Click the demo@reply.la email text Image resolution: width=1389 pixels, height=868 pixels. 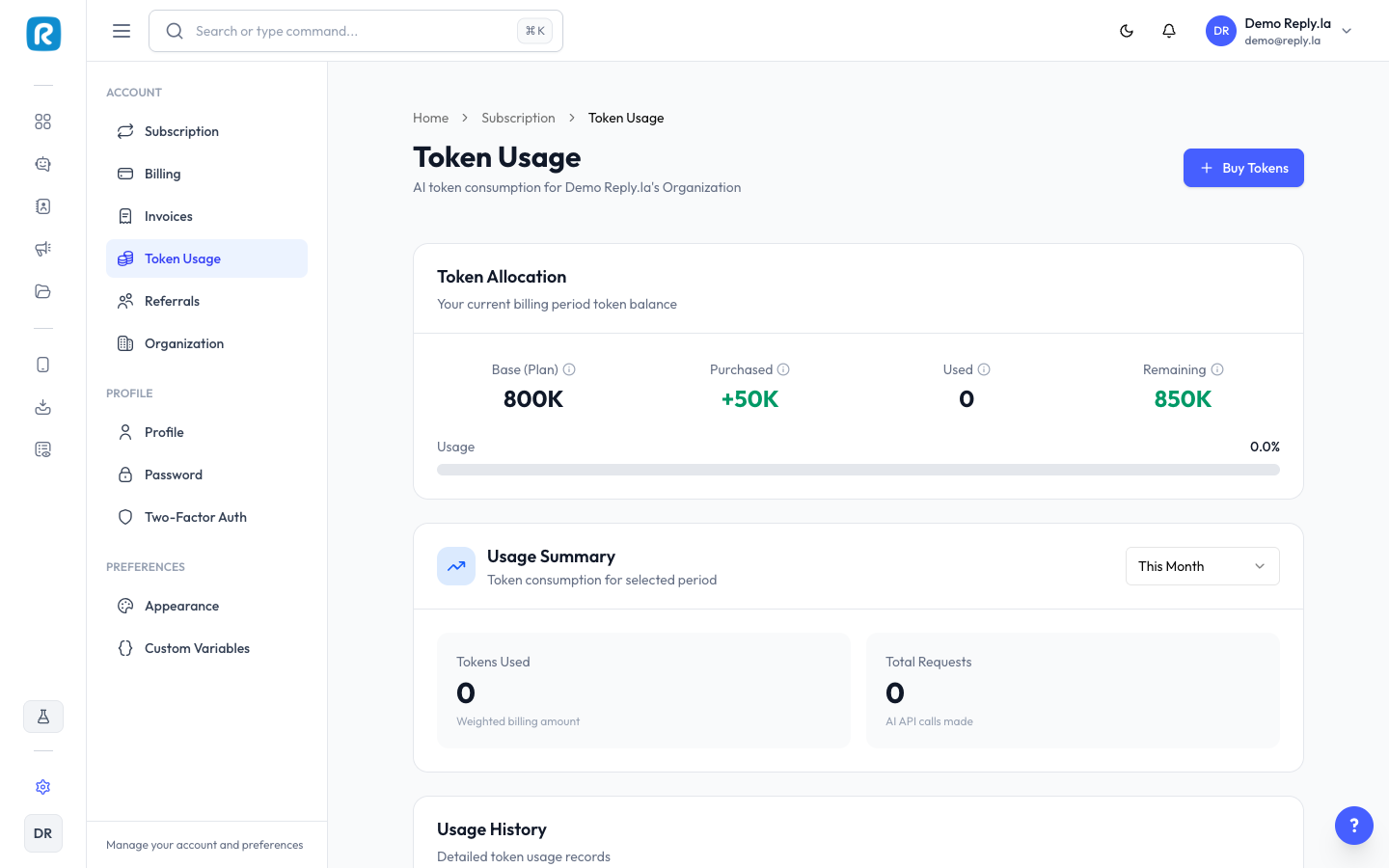point(1282,41)
